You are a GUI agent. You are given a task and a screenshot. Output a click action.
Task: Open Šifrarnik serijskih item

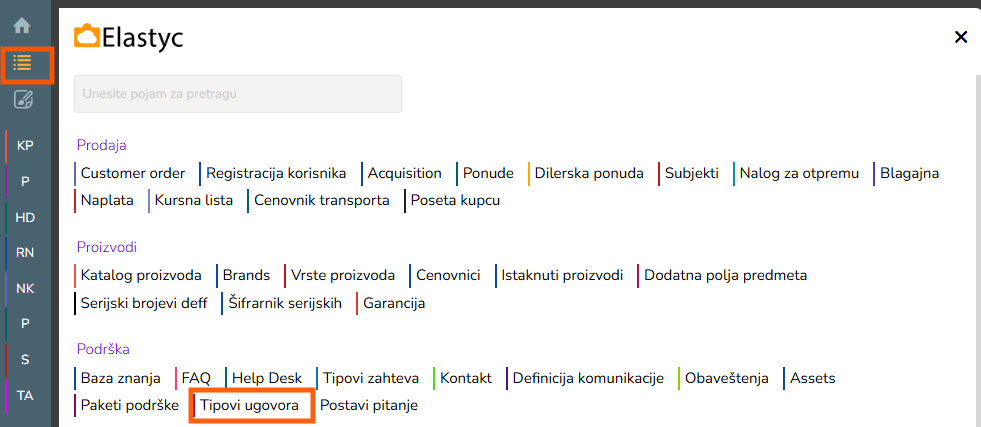(285, 303)
